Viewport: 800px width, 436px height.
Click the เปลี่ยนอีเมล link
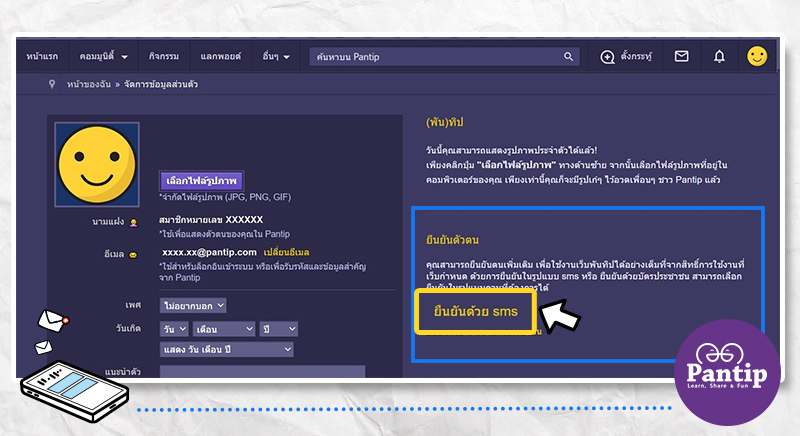[286, 252]
